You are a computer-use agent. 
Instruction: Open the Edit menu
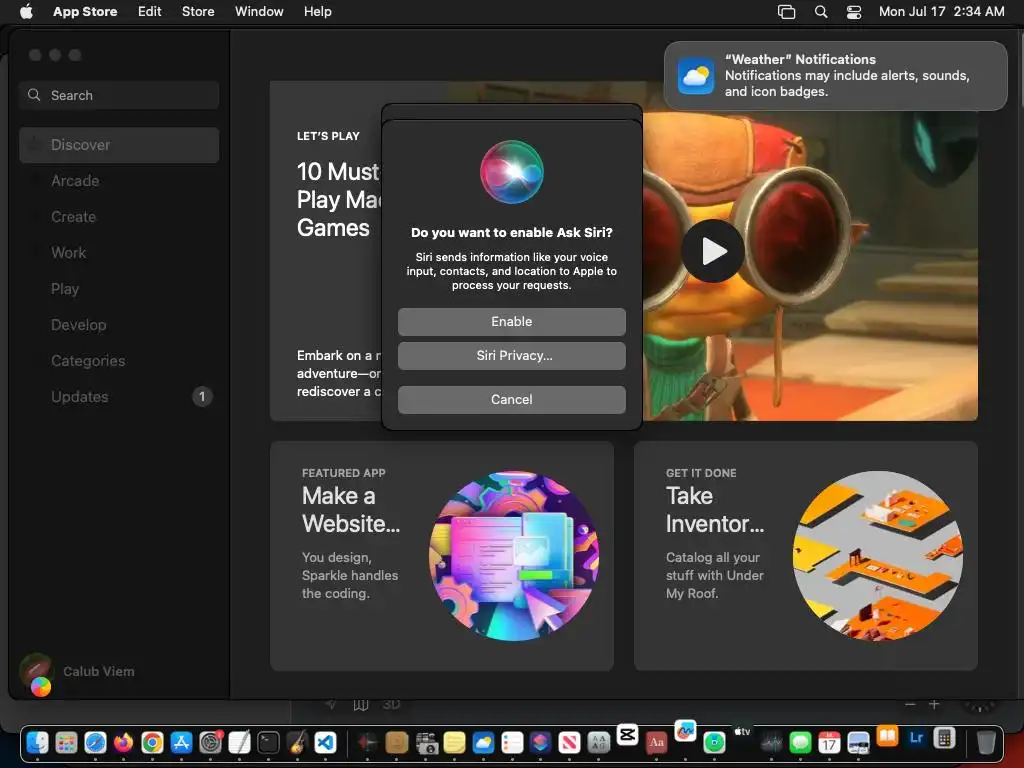point(150,12)
